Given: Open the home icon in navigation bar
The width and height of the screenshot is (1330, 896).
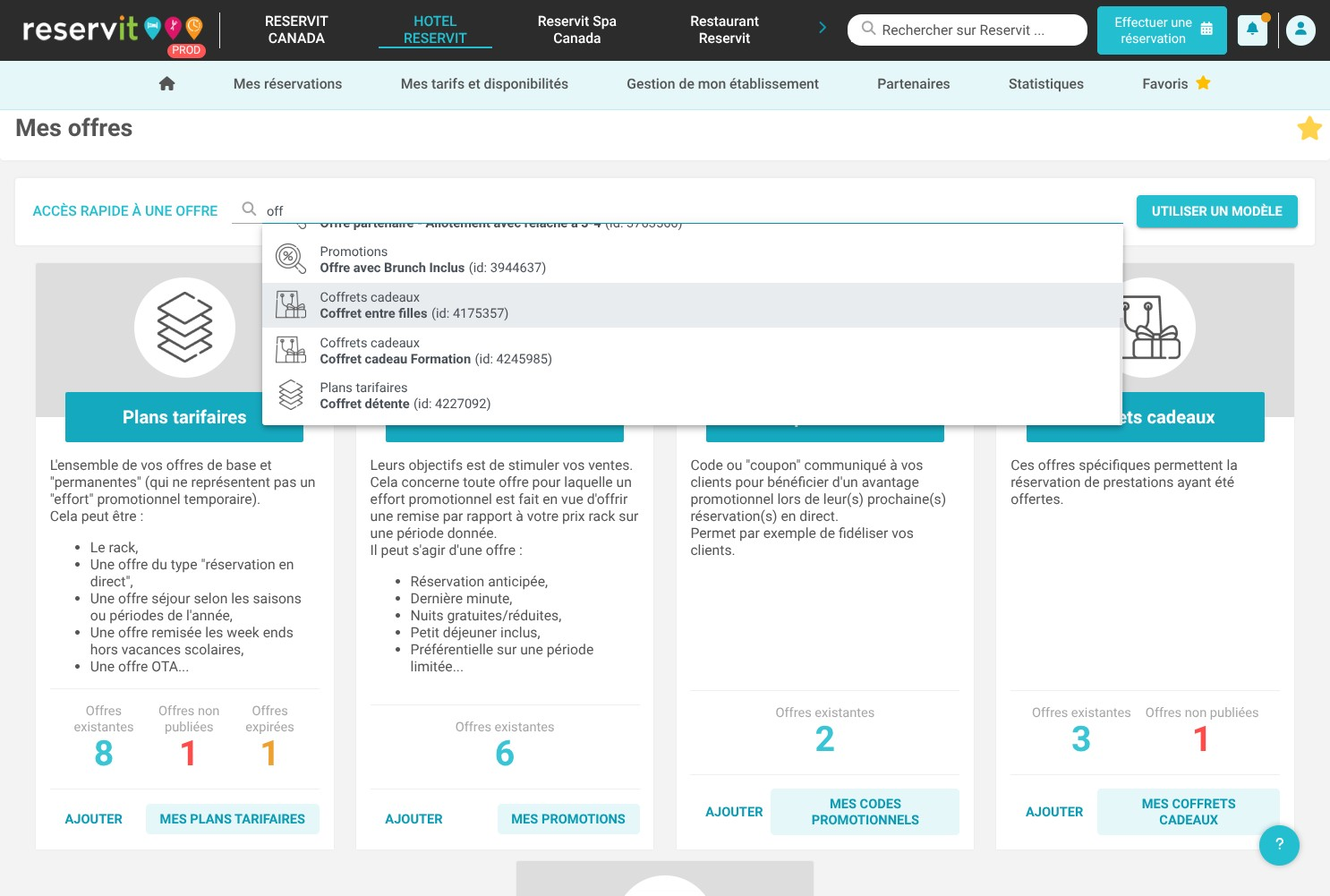Looking at the screenshot, I should (166, 84).
